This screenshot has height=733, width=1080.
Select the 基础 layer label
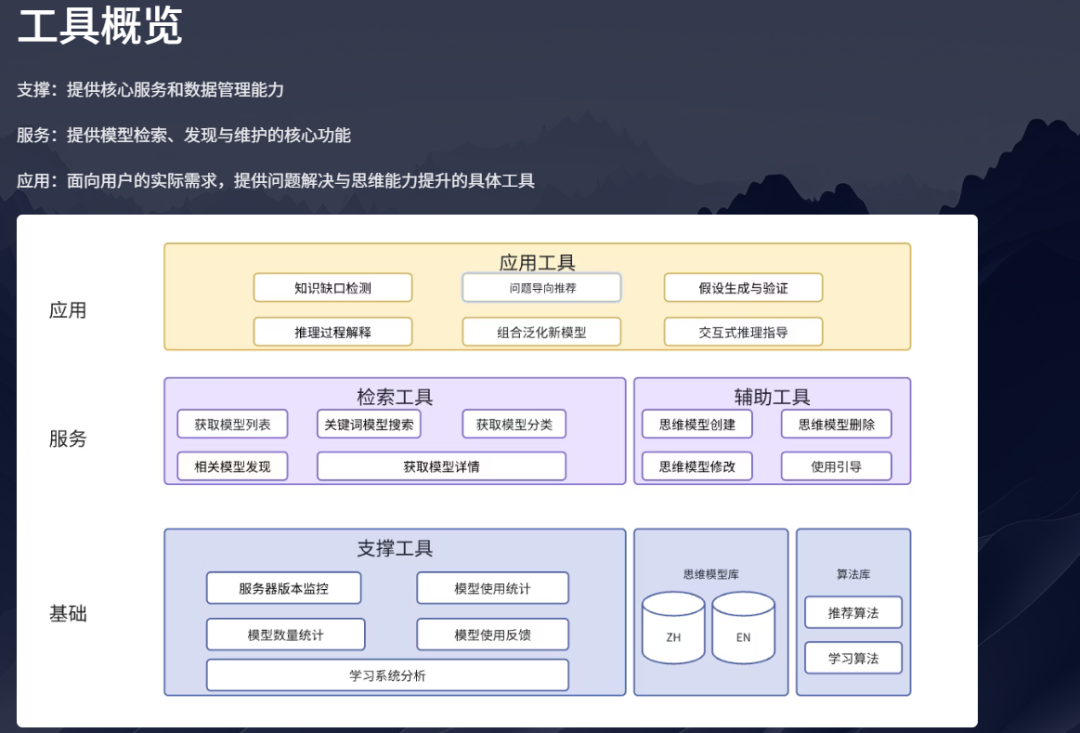[71, 614]
